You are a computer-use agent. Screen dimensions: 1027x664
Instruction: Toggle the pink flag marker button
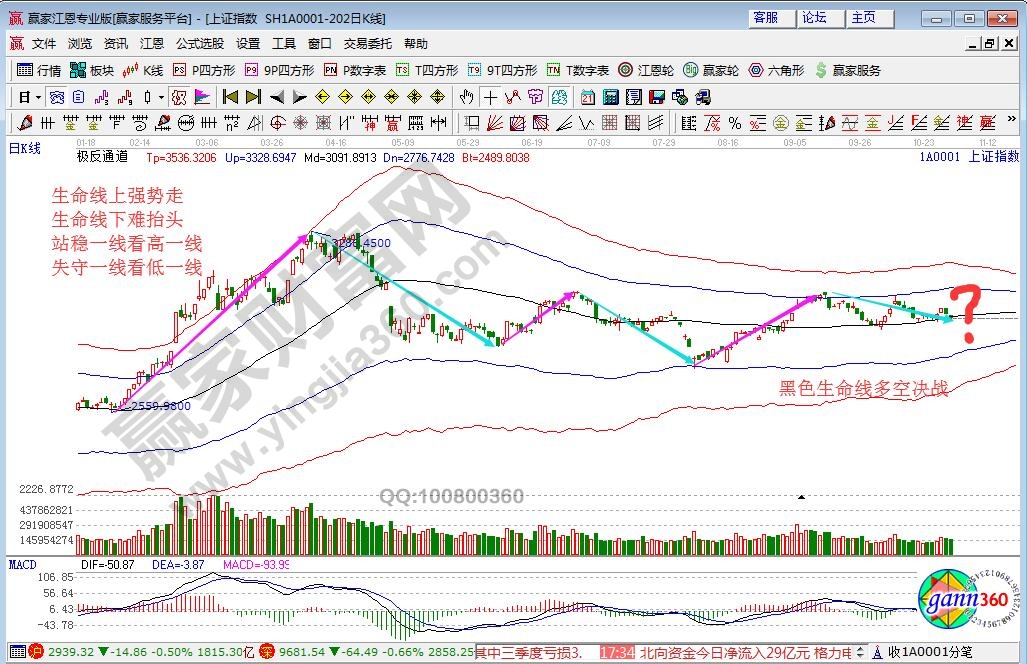click(x=202, y=97)
